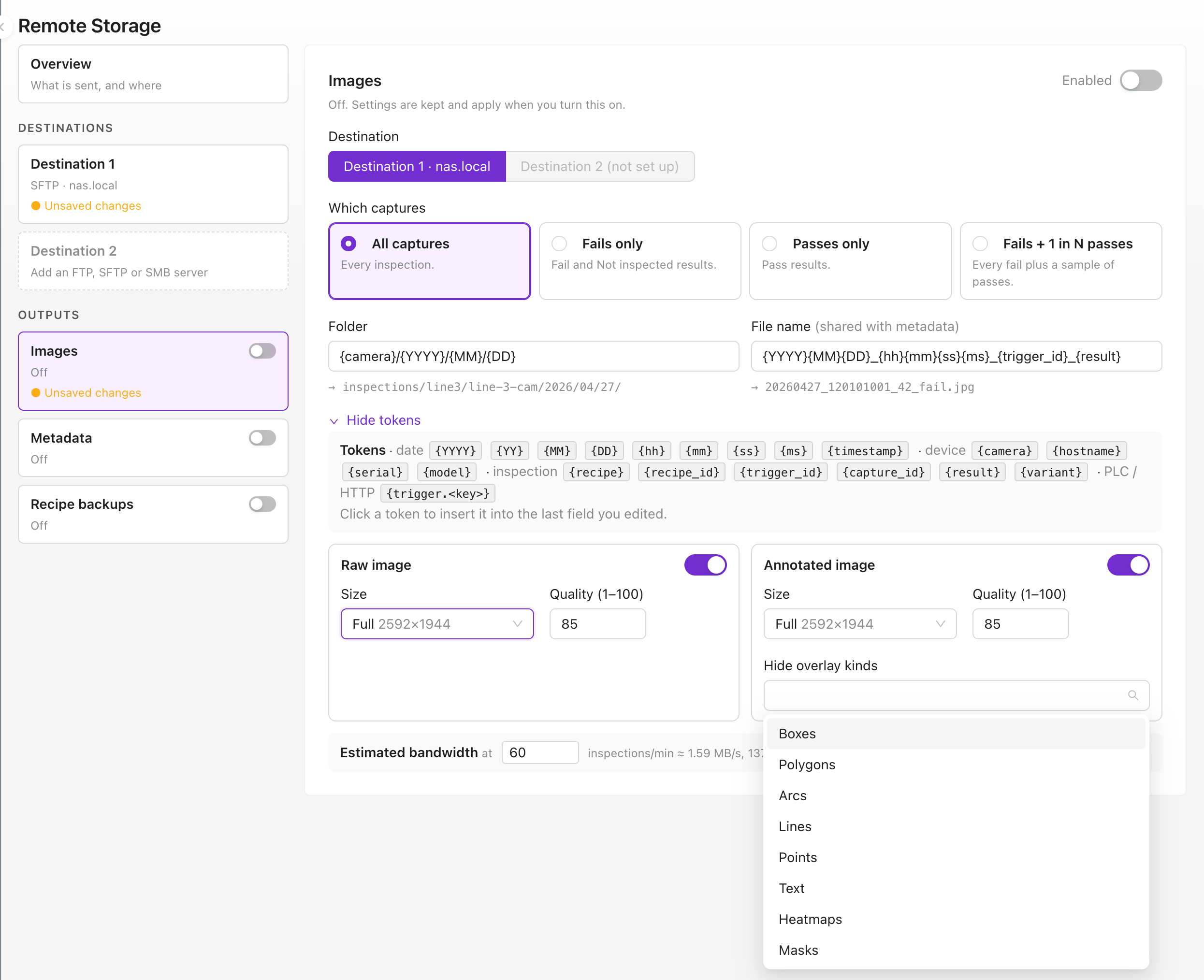Insert the {hostname} token chip
Screen dimensions: 1204x980
(x=1086, y=451)
